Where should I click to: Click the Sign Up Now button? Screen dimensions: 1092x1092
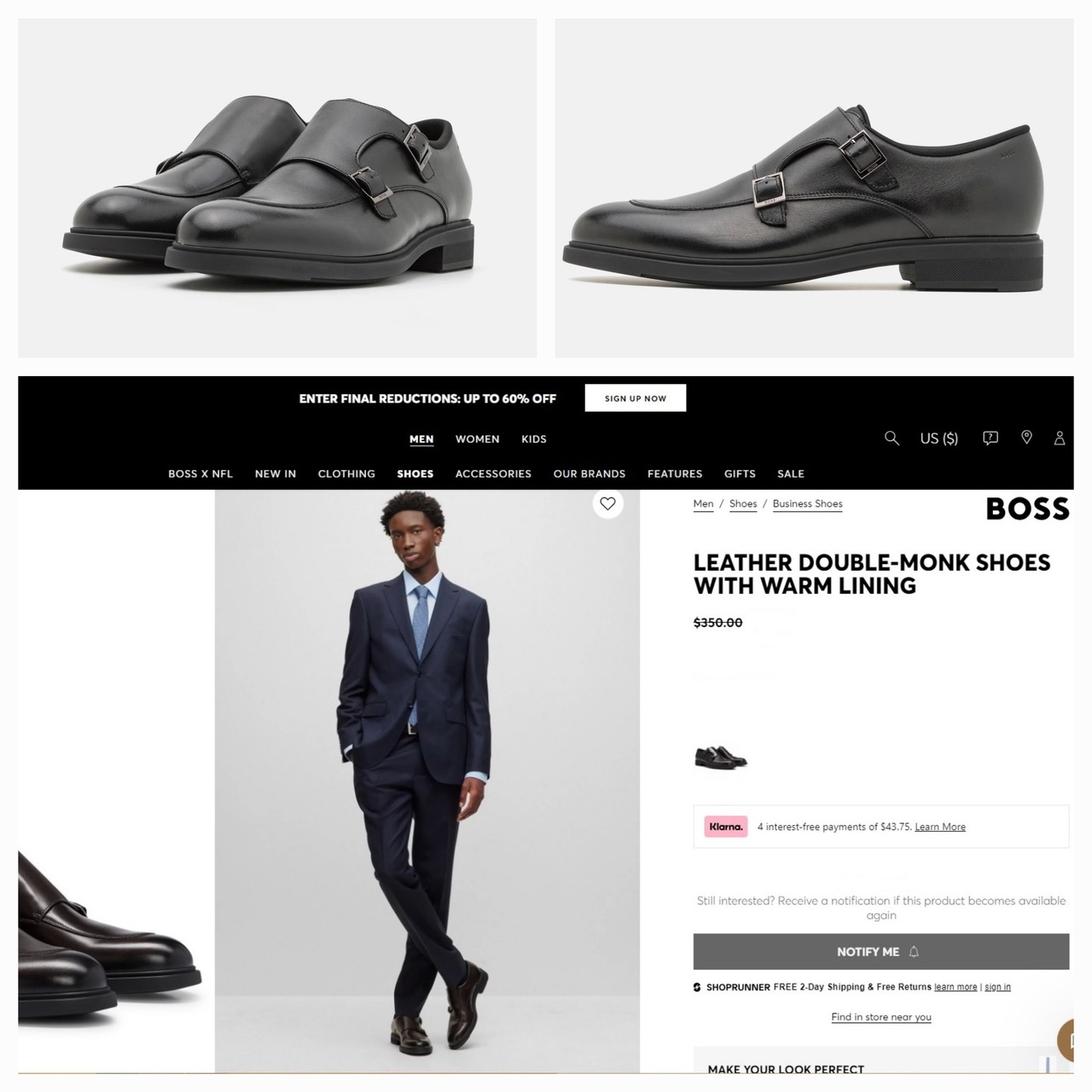(x=636, y=398)
